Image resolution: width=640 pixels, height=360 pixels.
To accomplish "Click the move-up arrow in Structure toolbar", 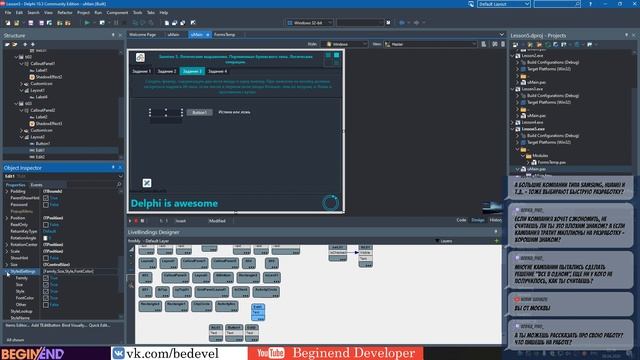I will (25, 44).
